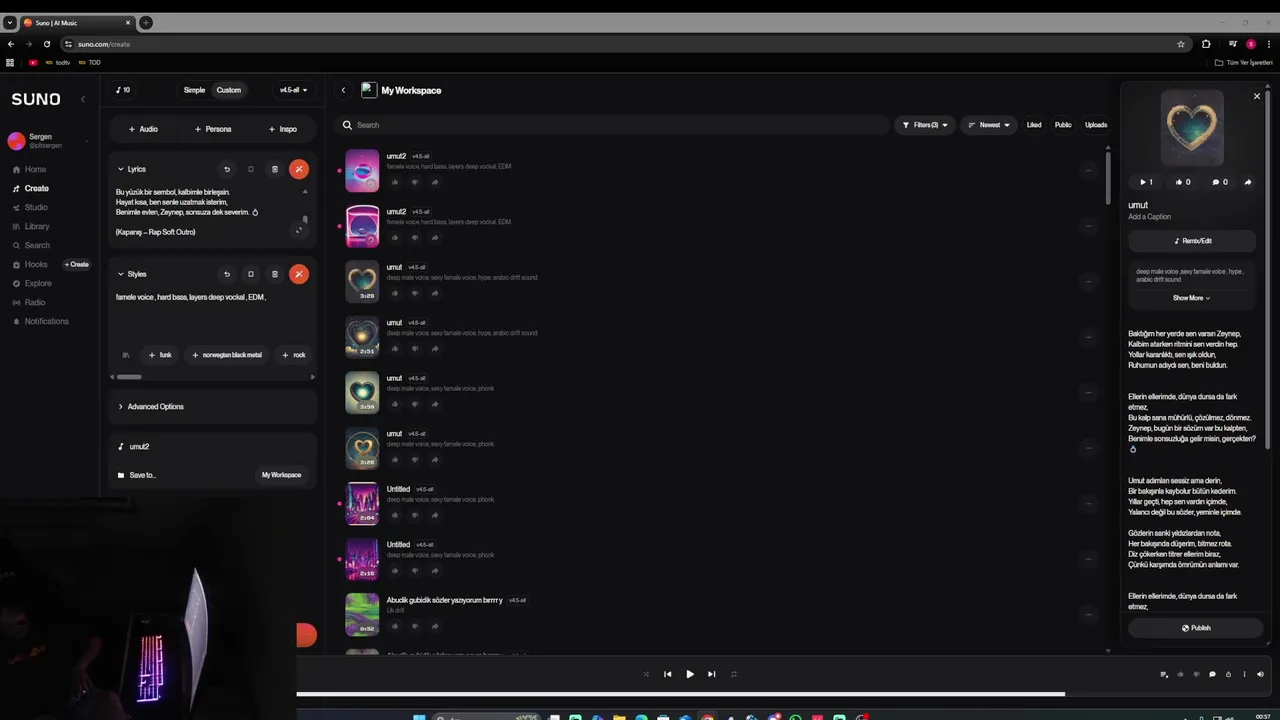The width and height of the screenshot is (1280, 720).
Task: Skip to next track in player
Action: [x=711, y=674]
